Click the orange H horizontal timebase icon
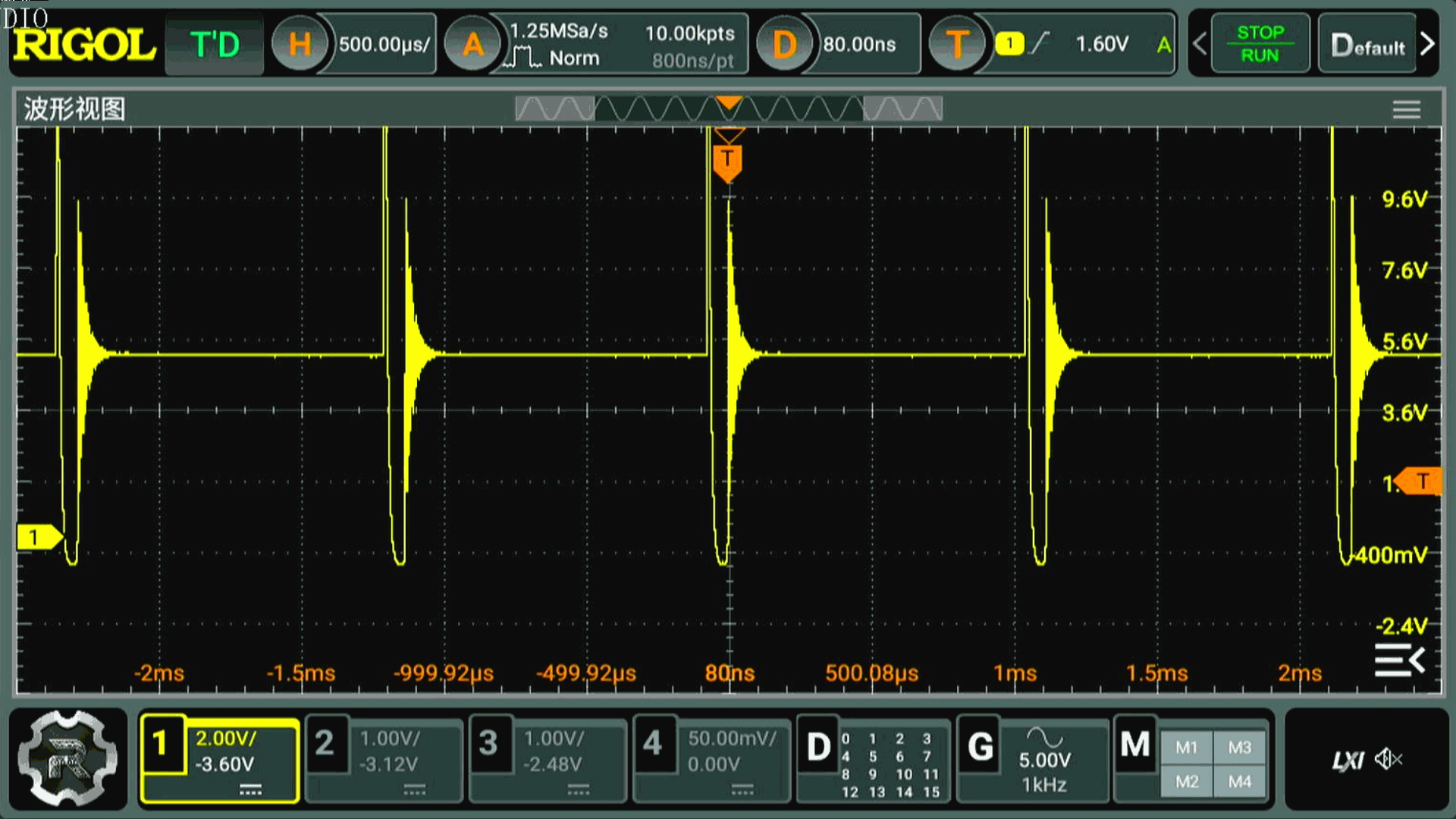Viewport: 1456px width, 819px height. pos(300,44)
